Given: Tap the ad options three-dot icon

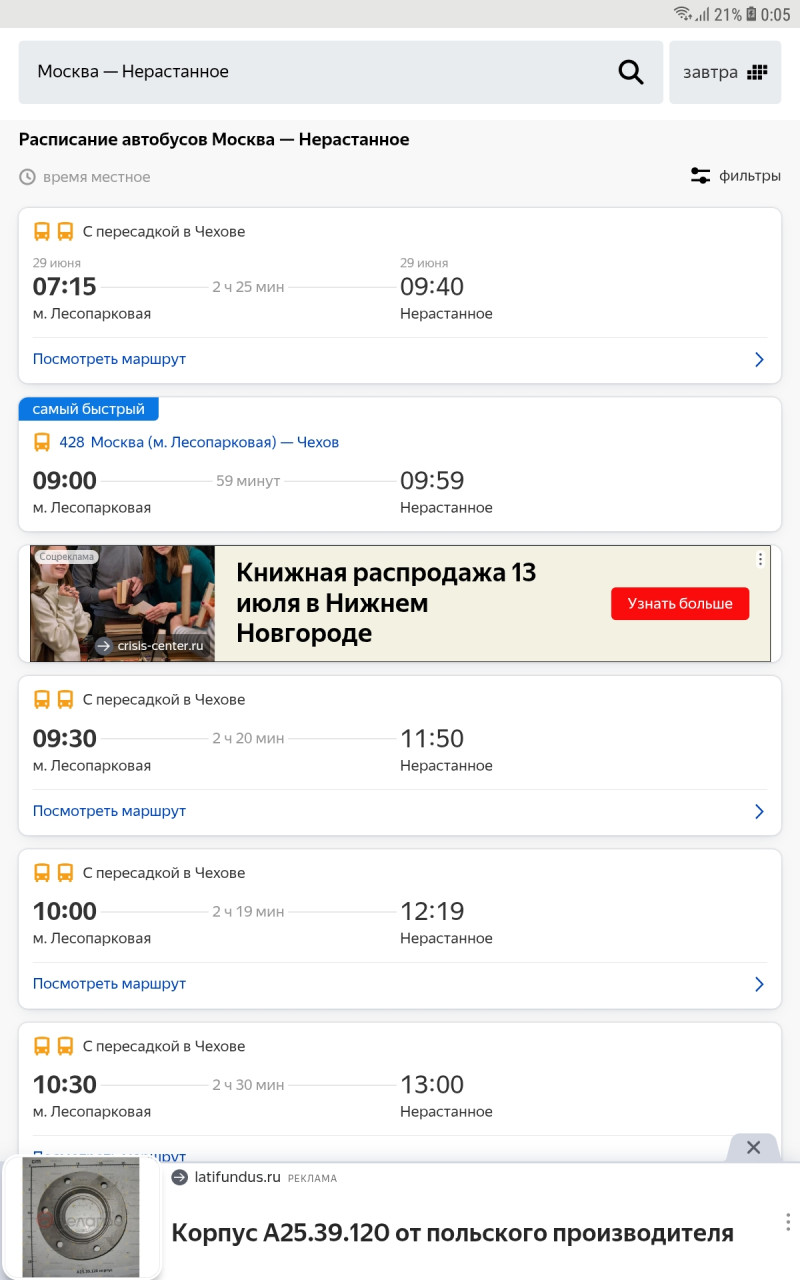Looking at the screenshot, I should 760,559.
